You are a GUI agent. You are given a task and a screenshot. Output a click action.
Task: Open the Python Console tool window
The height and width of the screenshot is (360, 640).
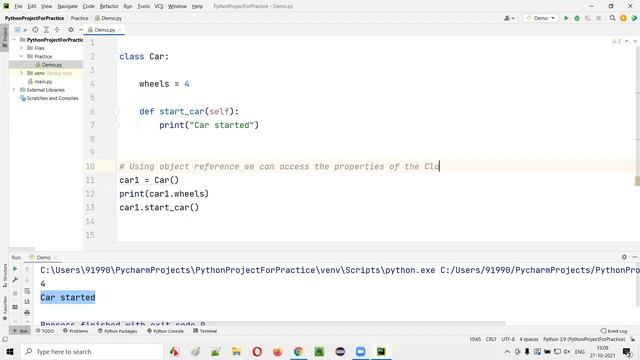coord(165,331)
